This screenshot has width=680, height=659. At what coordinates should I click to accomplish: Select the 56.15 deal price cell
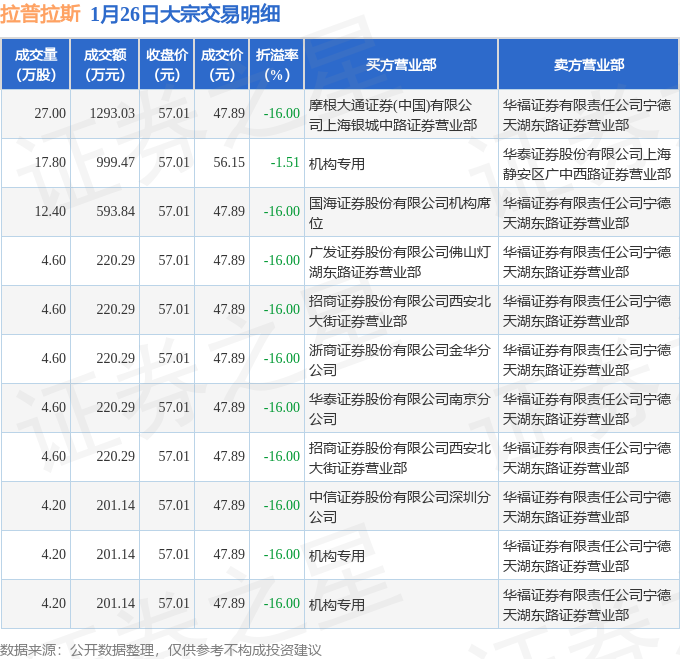coord(229,163)
